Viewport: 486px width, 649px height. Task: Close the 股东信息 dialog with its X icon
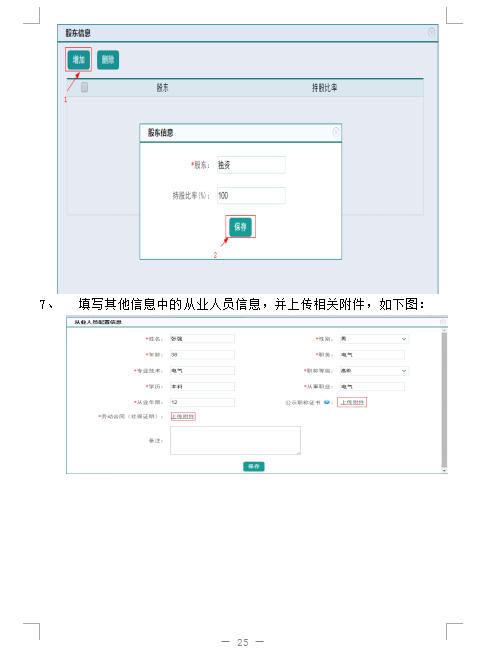[336, 132]
